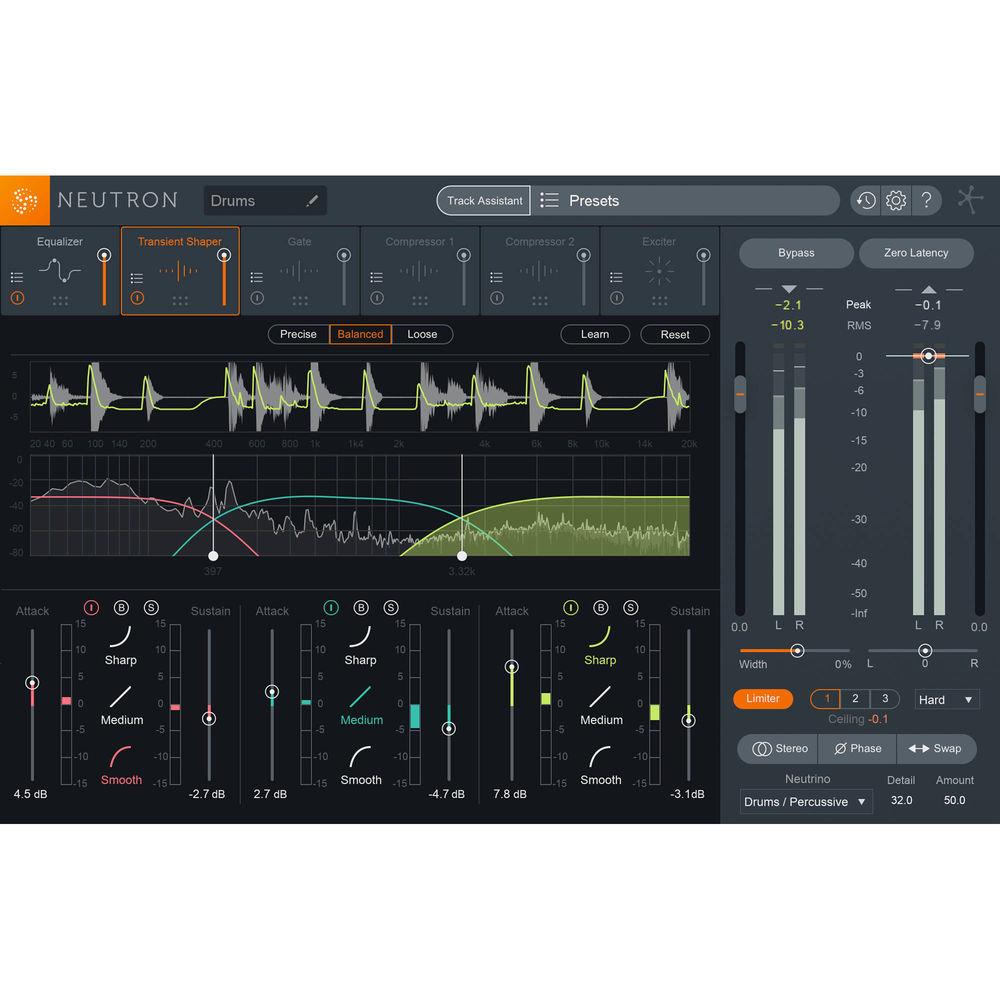
Task: Click the help question mark icon
Action: coord(928,200)
